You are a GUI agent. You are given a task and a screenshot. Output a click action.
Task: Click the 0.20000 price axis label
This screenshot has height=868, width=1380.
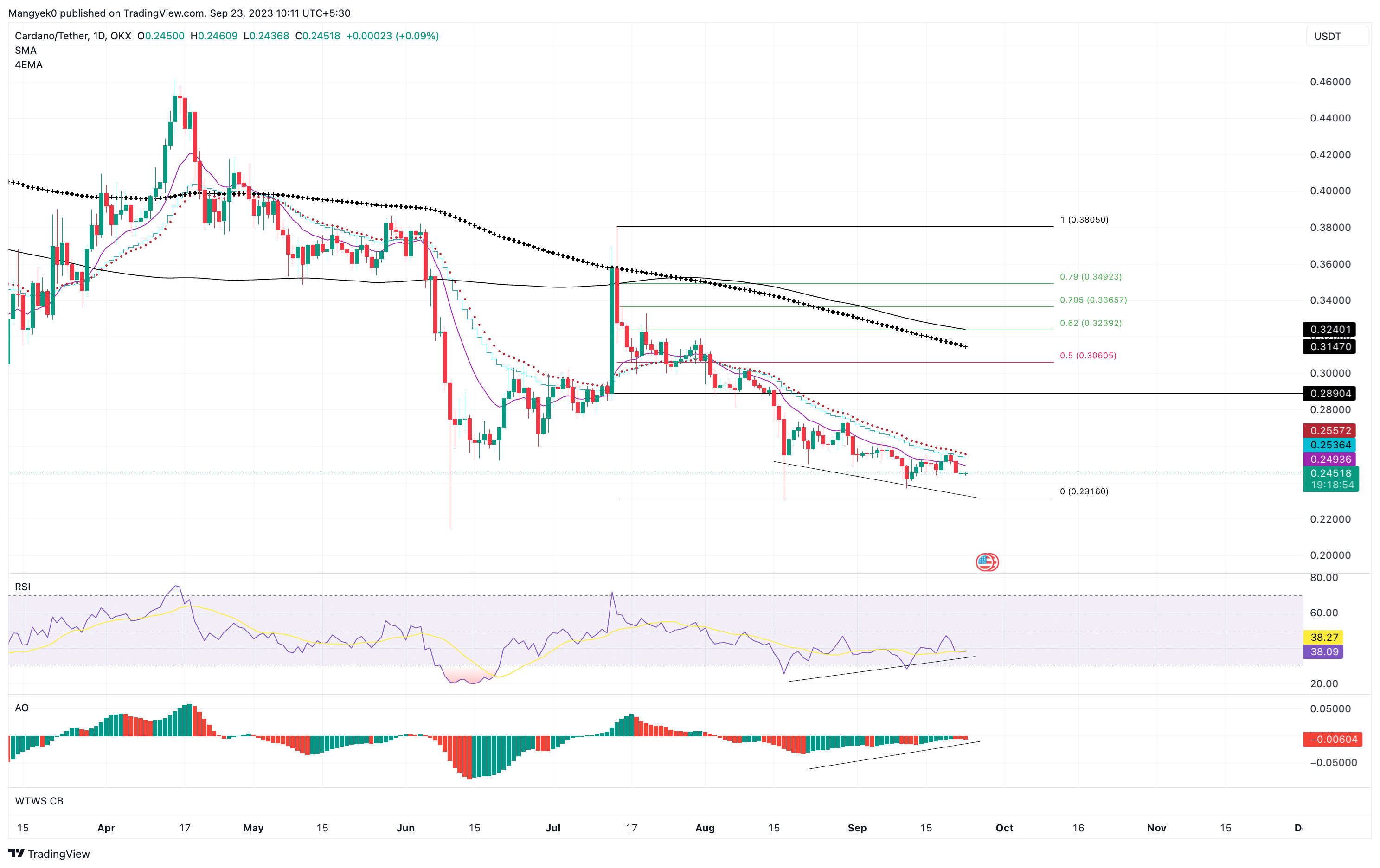(x=1330, y=555)
